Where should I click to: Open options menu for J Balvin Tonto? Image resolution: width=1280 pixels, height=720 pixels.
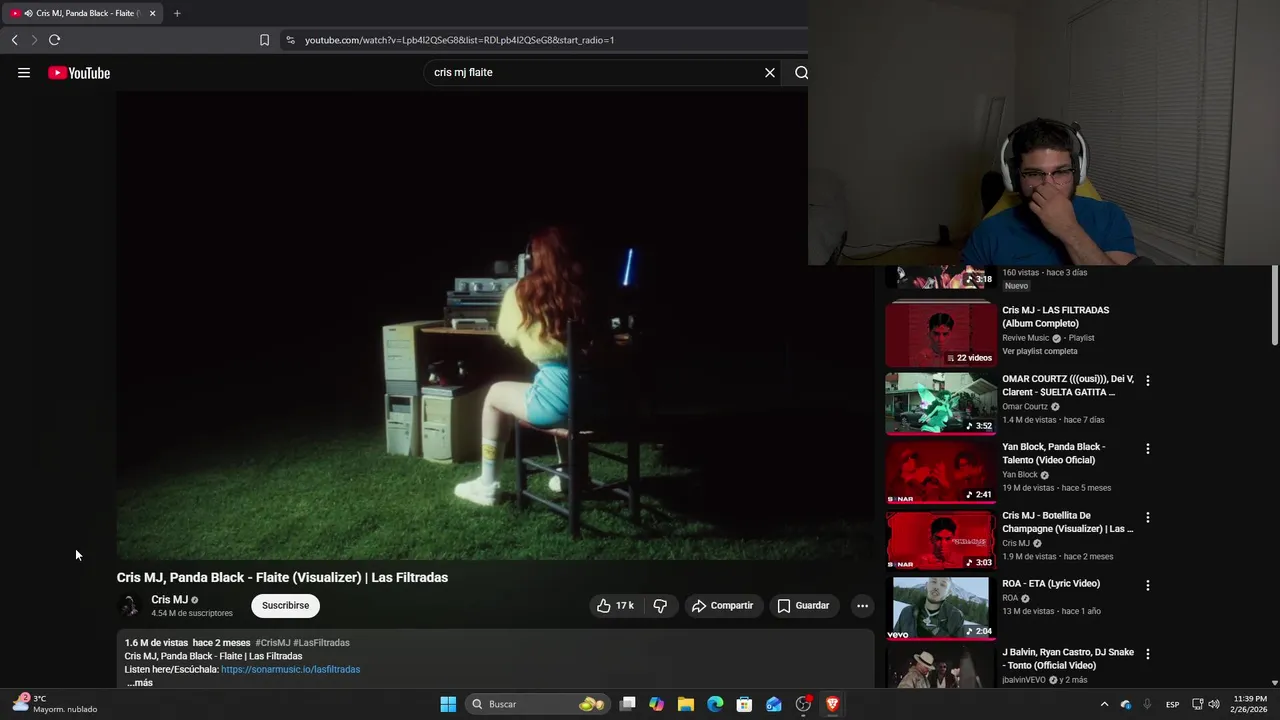pyautogui.click(x=1147, y=654)
